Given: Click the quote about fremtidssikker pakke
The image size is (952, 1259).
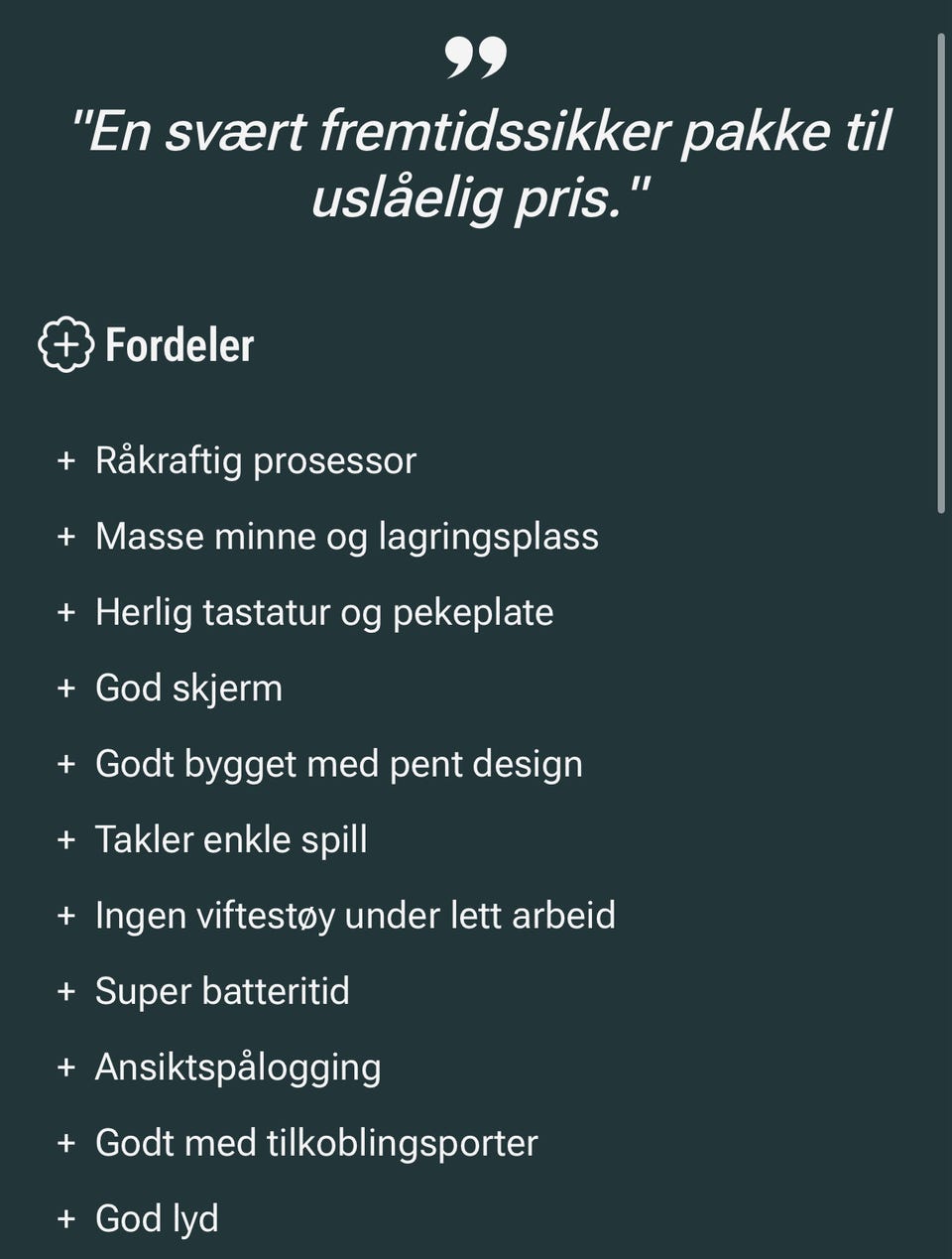Looking at the screenshot, I should pyautogui.click(x=479, y=164).
